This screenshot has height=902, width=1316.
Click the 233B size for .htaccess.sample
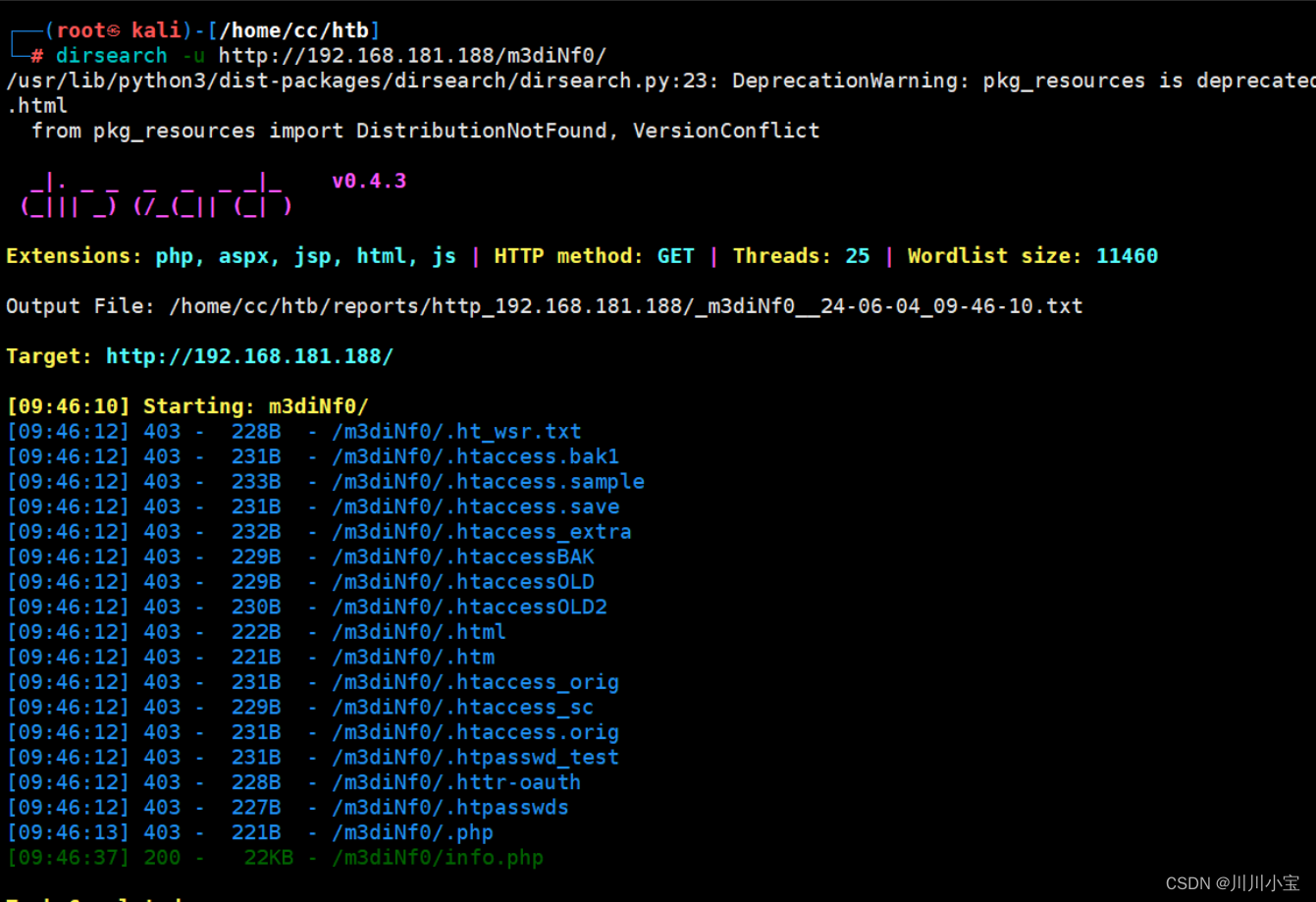[x=256, y=482]
